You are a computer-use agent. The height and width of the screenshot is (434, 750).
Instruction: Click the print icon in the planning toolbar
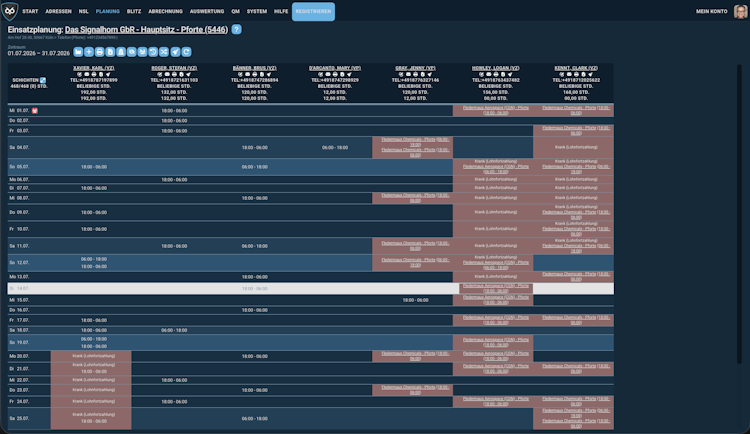coord(99,52)
